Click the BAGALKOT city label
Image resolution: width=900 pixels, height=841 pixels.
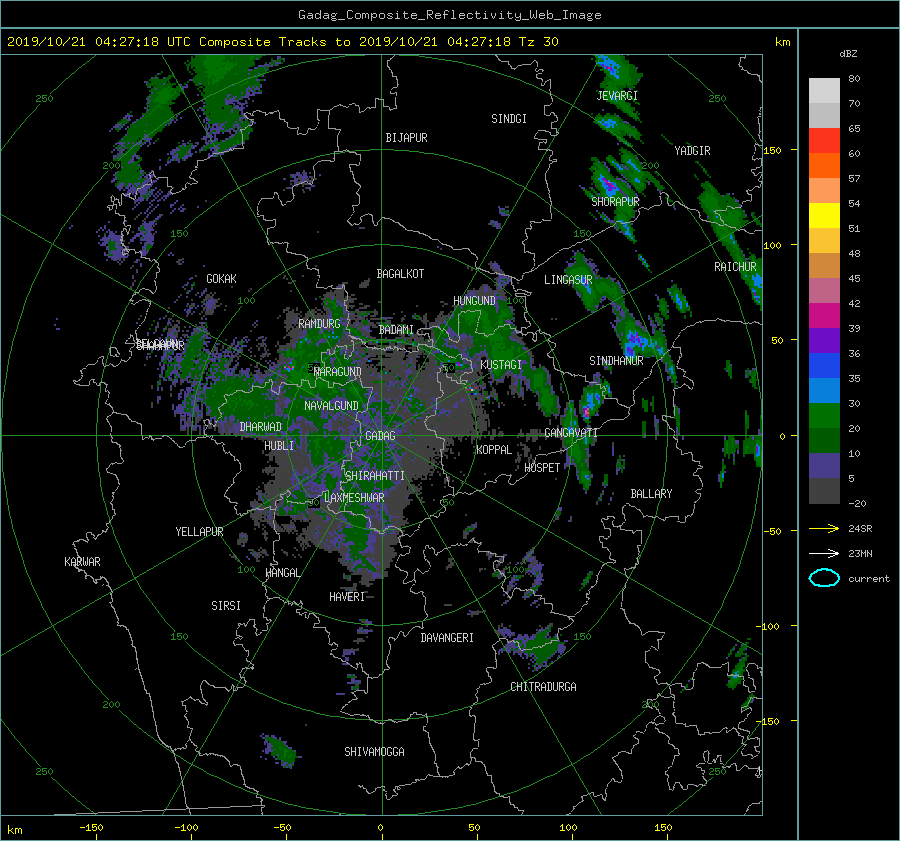400,274
